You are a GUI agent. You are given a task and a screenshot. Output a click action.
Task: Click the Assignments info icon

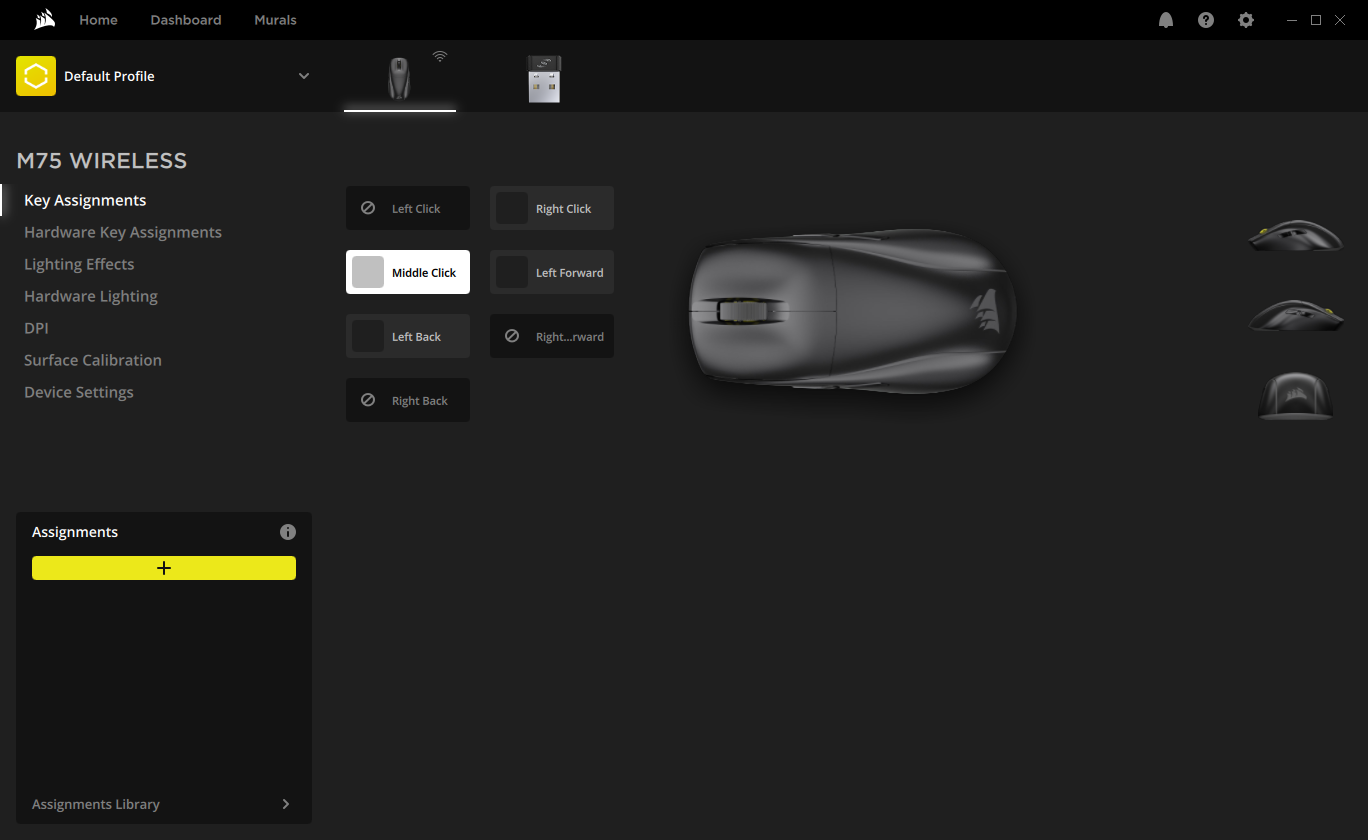(x=288, y=532)
